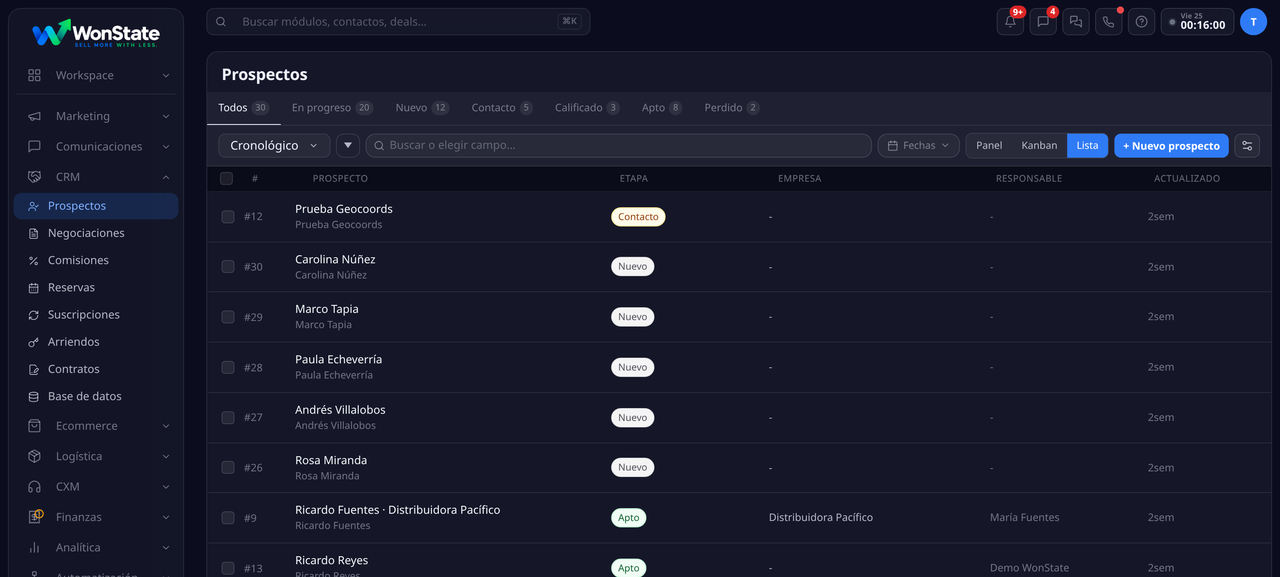Switch to the Apto tab
Screen dimensions: 1280x577
tap(661, 107)
